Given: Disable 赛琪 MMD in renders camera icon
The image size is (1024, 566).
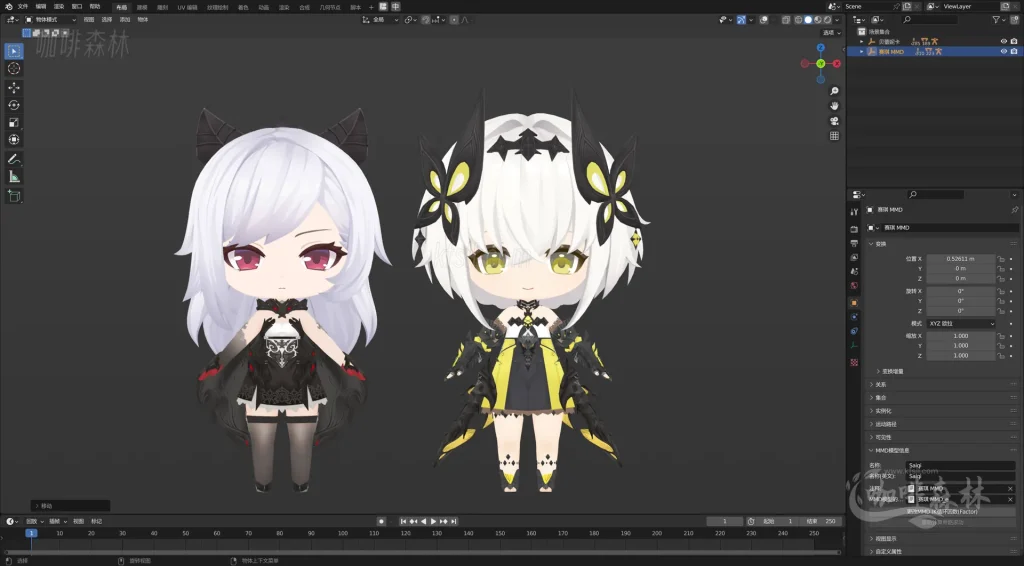Looking at the screenshot, I should (1014, 51).
